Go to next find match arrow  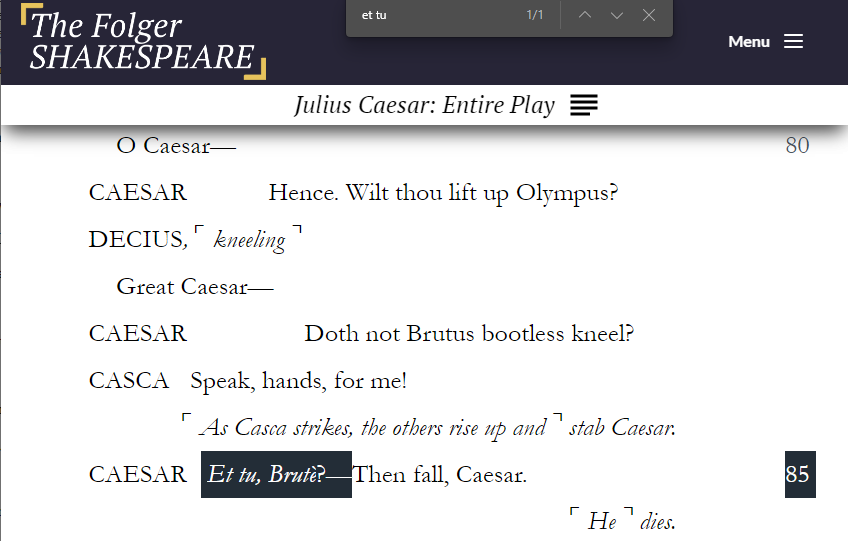[617, 15]
